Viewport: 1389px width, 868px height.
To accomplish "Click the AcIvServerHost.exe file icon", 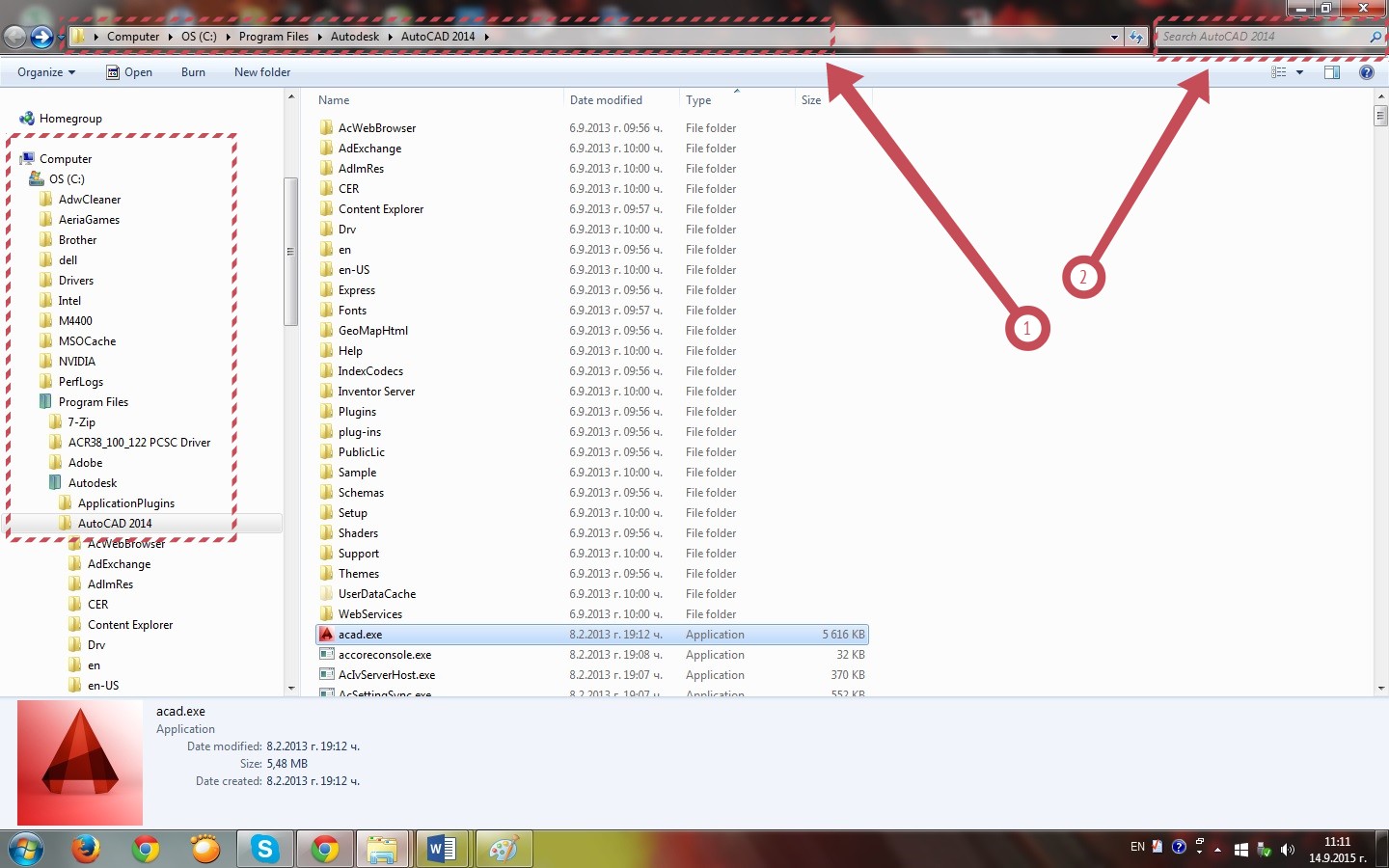I will (327, 675).
